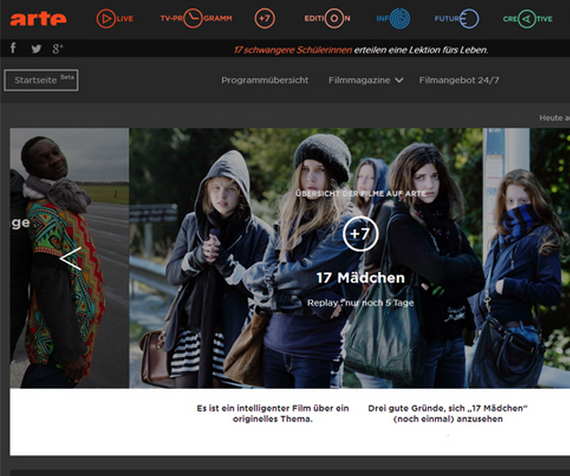This screenshot has width=570, height=476.
Task: Expand the Filmmagazine dropdown arrow
Action: [x=399, y=80]
